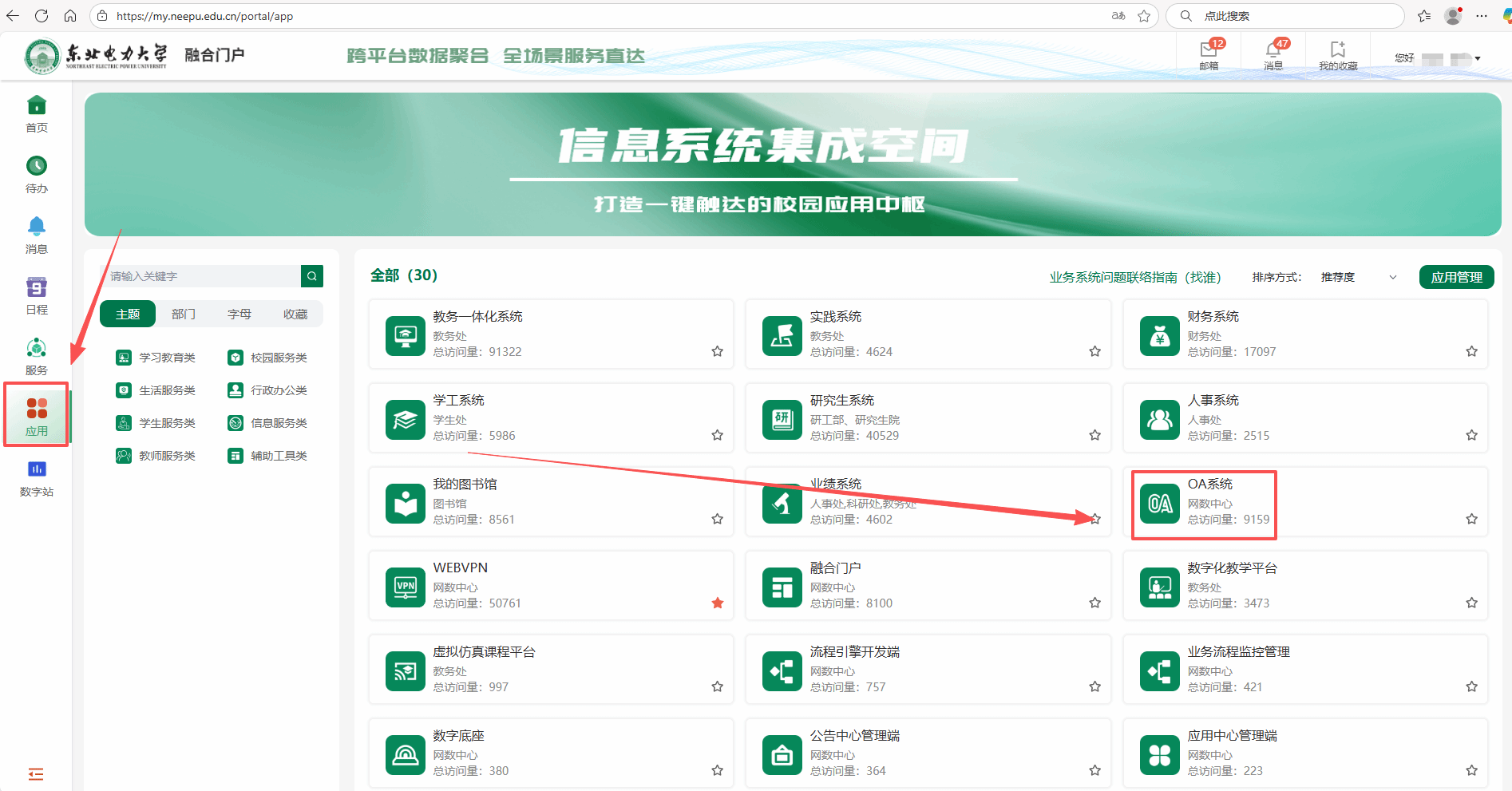
Task: Open the OA系统 app icon
Action: pos(1160,504)
